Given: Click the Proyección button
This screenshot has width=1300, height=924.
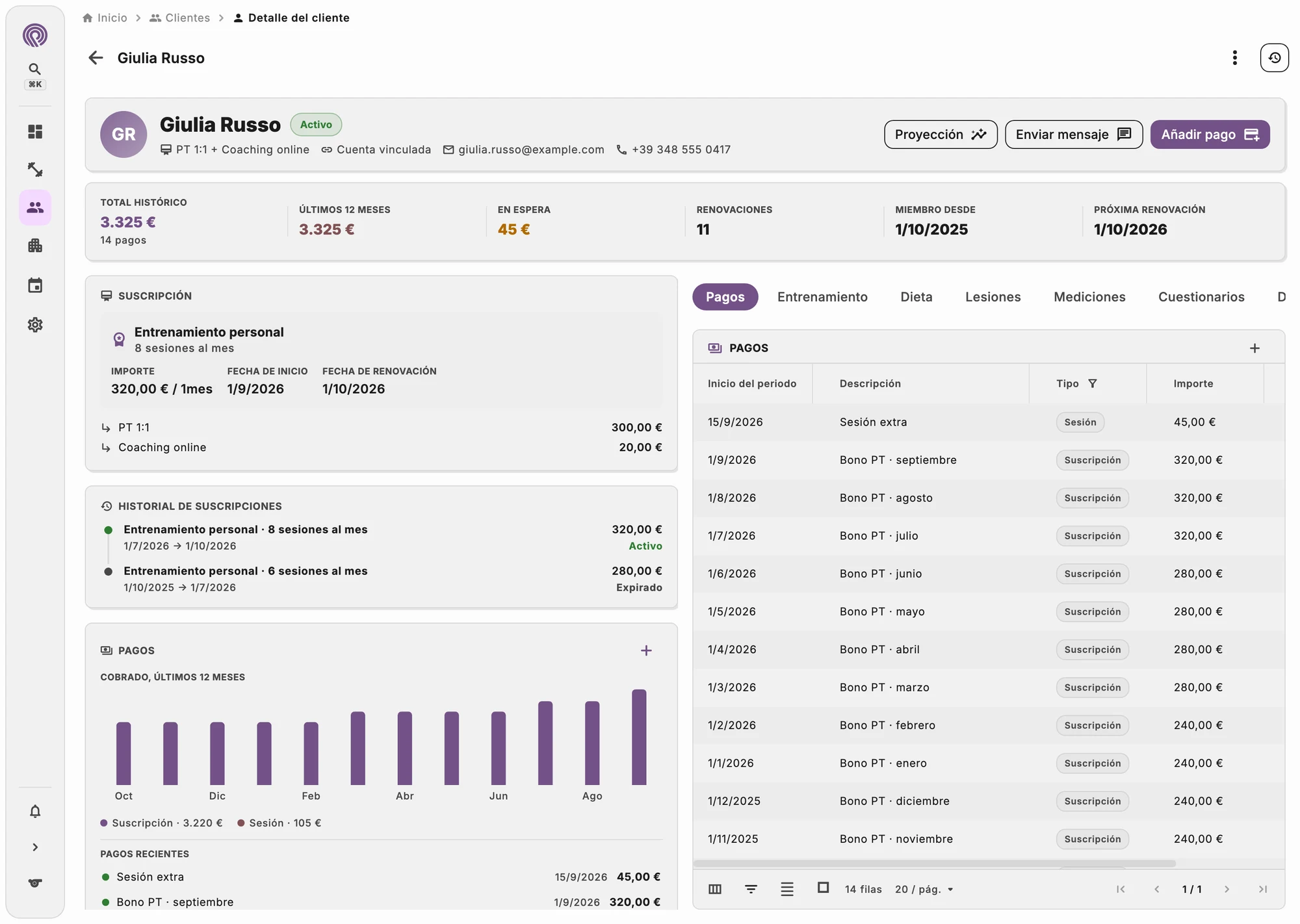Looking at the screenshot, I should pos(941,135).
